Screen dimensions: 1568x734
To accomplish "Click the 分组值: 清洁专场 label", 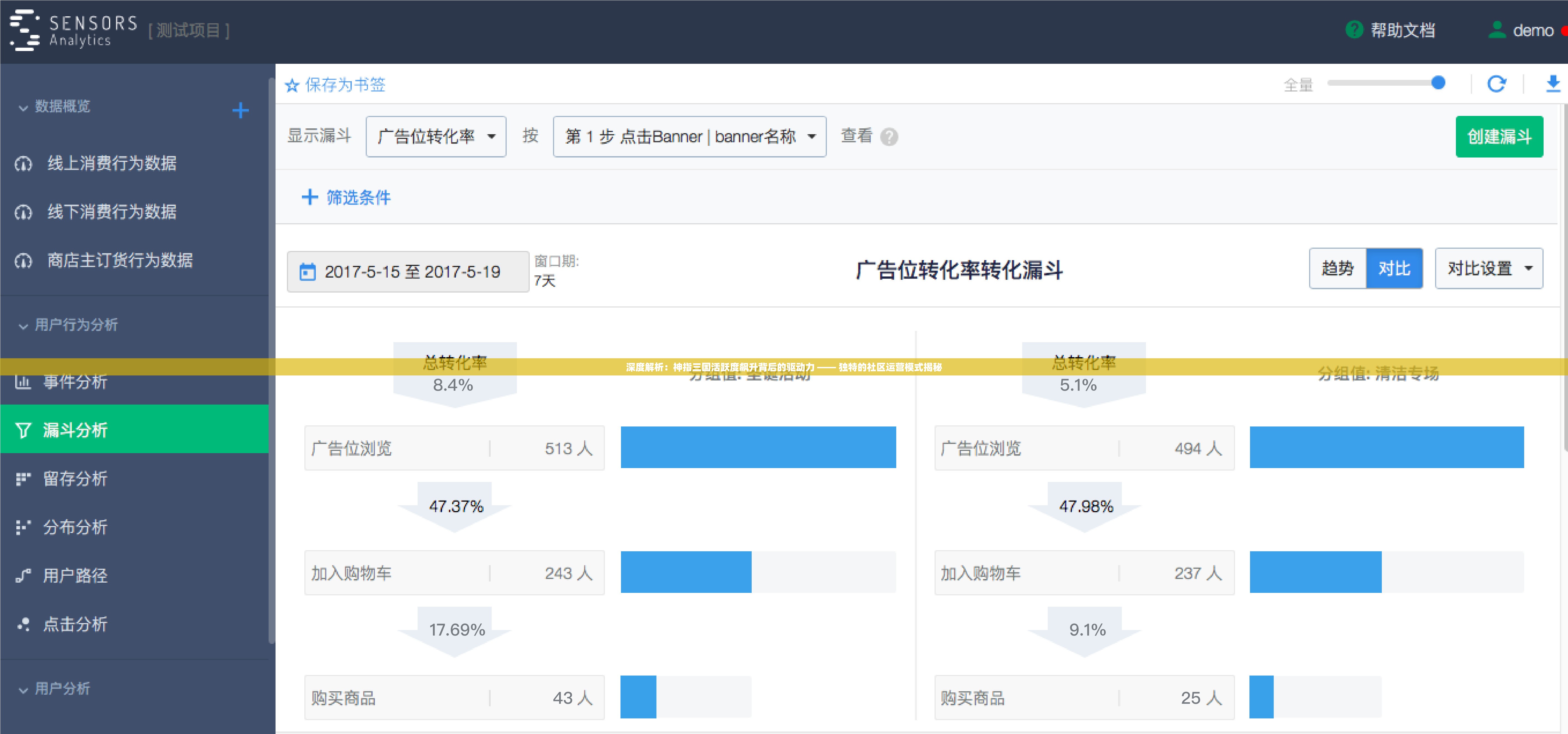I will 1378,374.
